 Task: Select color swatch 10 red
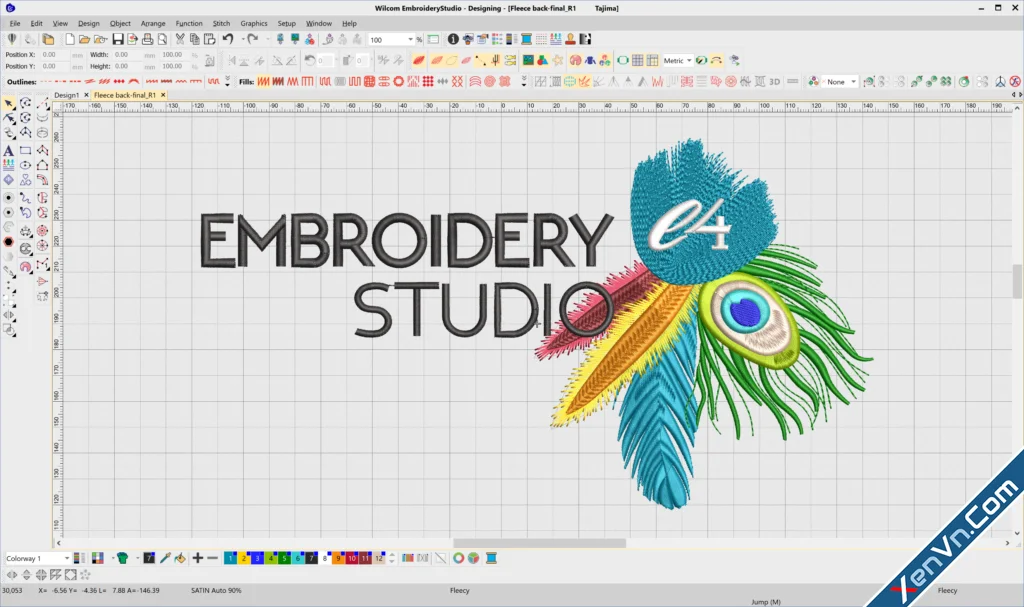pyautogui.click(x=351, y=558)
